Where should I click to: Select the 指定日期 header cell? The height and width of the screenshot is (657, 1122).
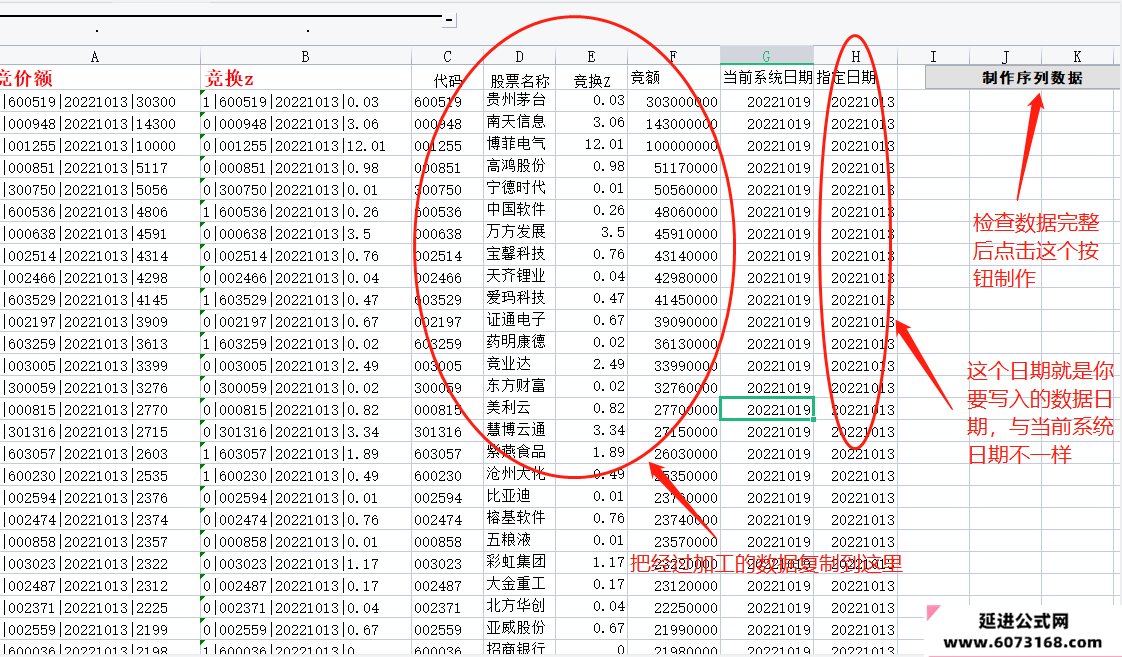pos(855,78)
